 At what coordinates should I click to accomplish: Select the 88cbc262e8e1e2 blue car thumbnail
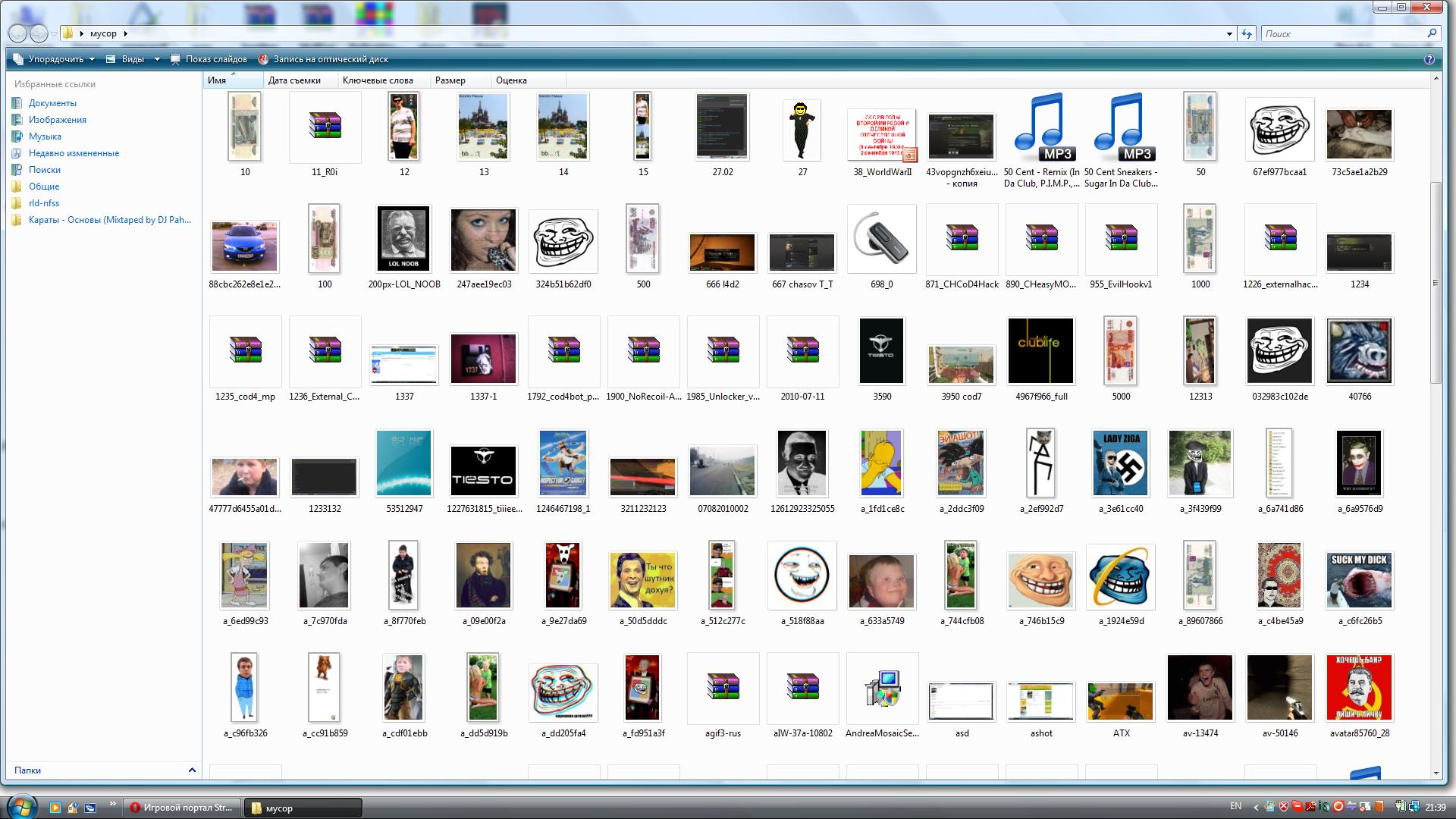tap(245, 246)
